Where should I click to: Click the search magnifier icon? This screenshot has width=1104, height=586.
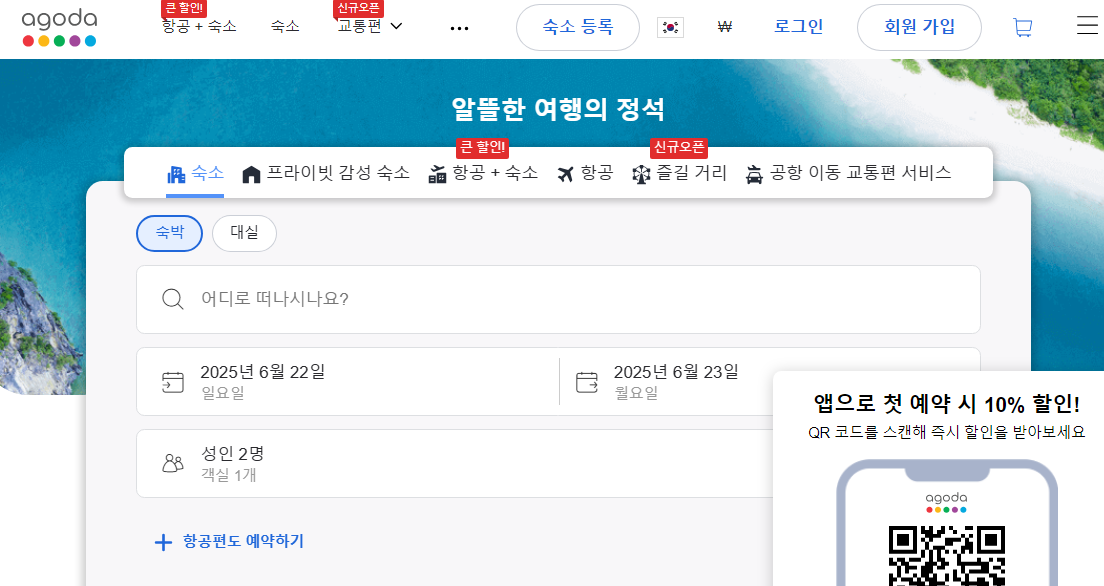pos(172,299)
